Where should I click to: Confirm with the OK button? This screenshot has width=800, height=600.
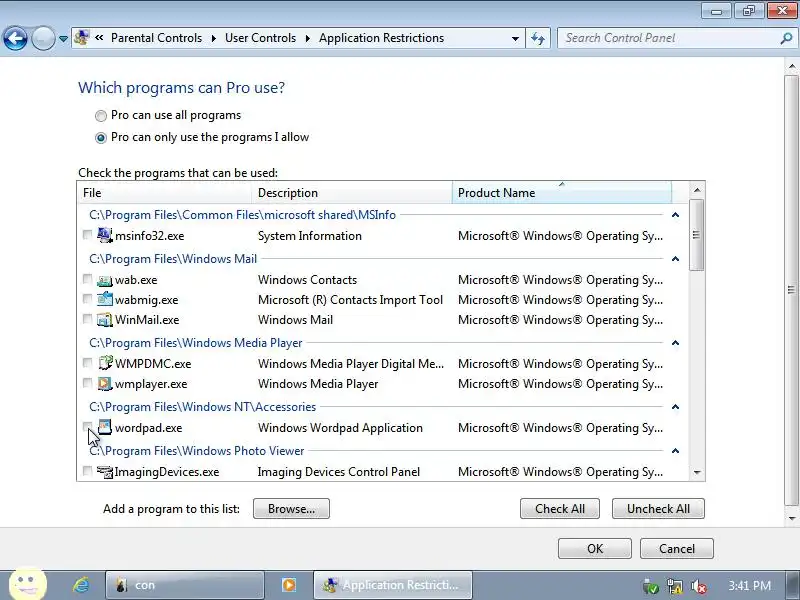click(595, 548)
